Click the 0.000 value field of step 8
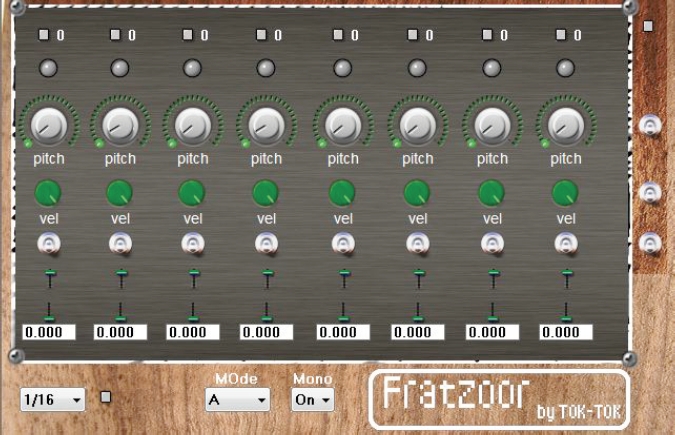675x435 pixels. 566,332
